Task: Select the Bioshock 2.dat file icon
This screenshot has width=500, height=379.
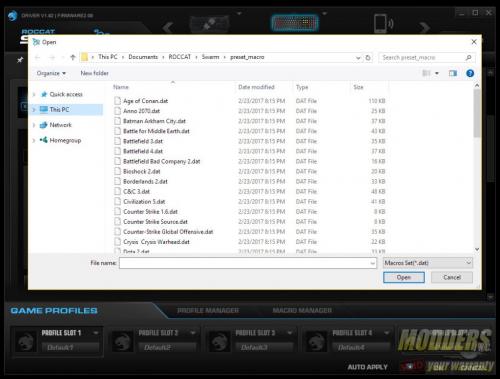Action: coord(117,171)
